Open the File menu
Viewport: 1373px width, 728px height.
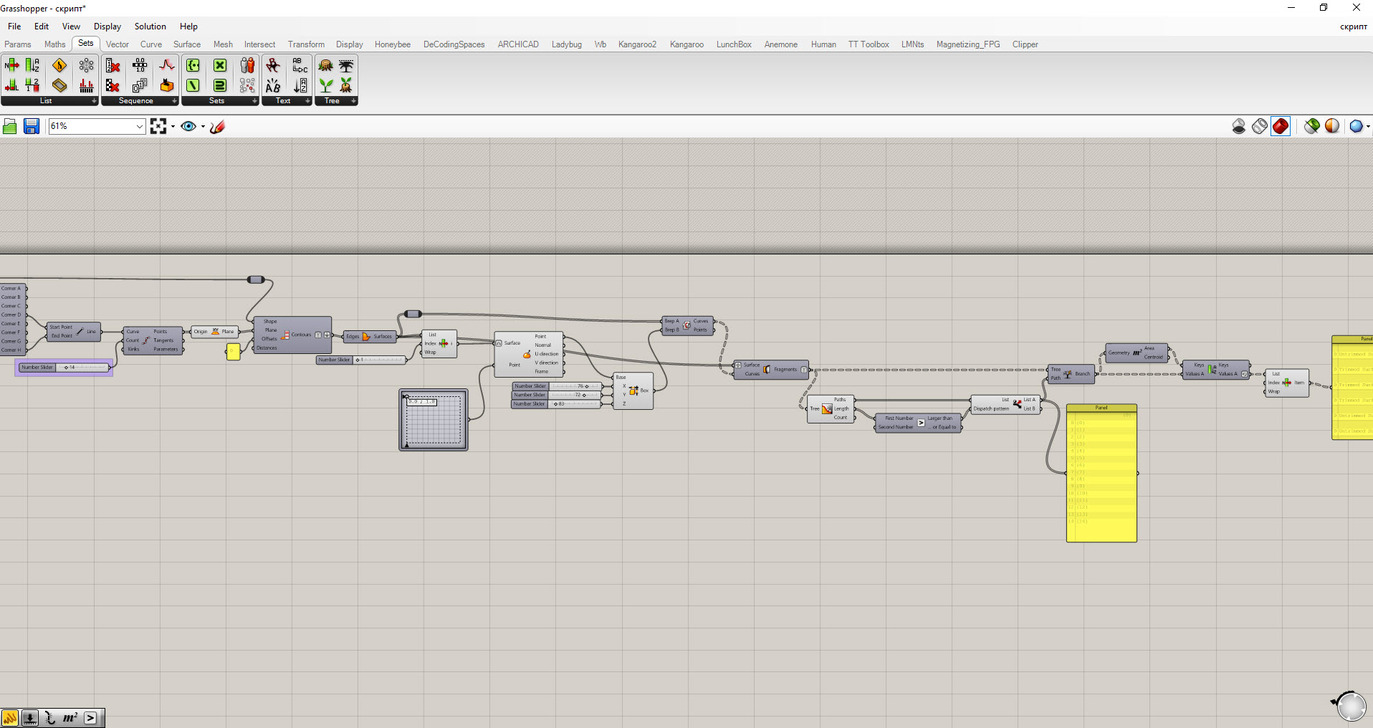point(14,26)
